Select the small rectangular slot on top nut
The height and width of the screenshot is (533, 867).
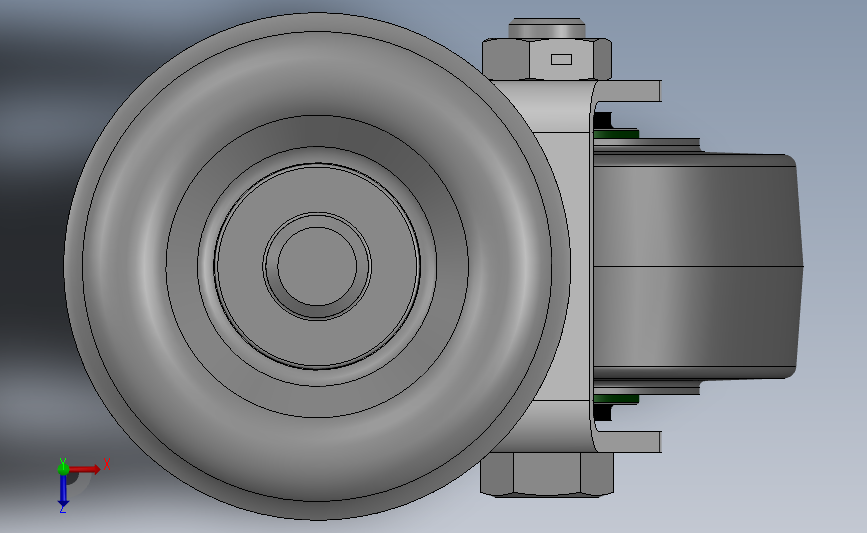(x=561, y=59)
